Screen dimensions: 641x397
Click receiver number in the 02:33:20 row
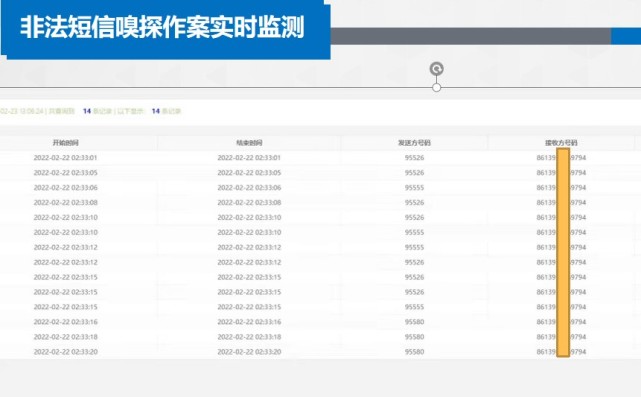pyautogui.click(x=561, y=352)
